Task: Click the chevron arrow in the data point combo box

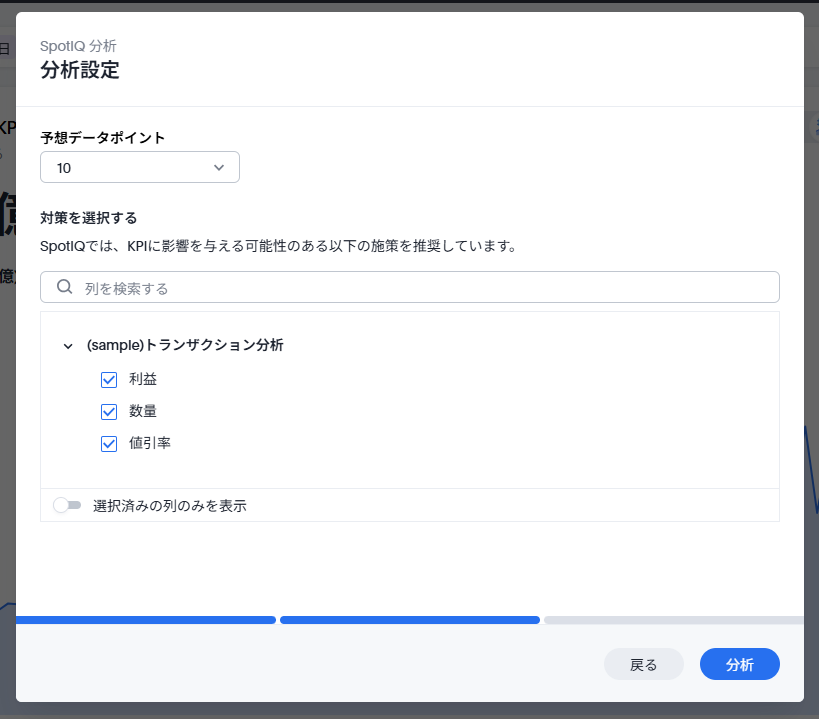Action: tap(219, 168)
